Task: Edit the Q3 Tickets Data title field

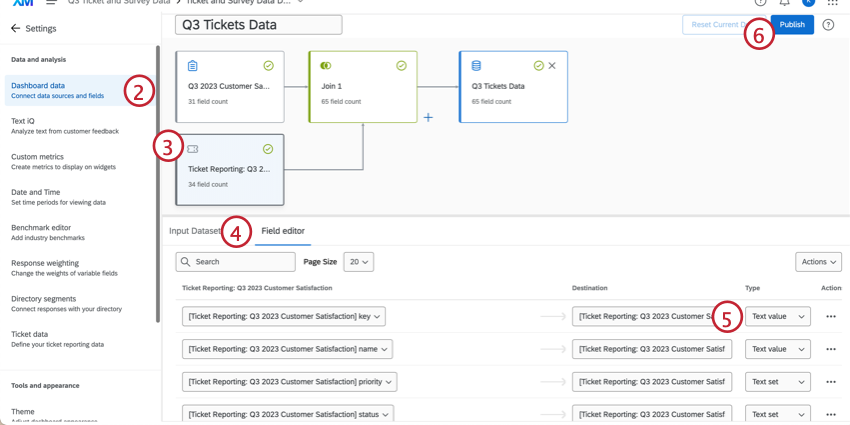Action: pyautogui.click(x=258, y=25)
